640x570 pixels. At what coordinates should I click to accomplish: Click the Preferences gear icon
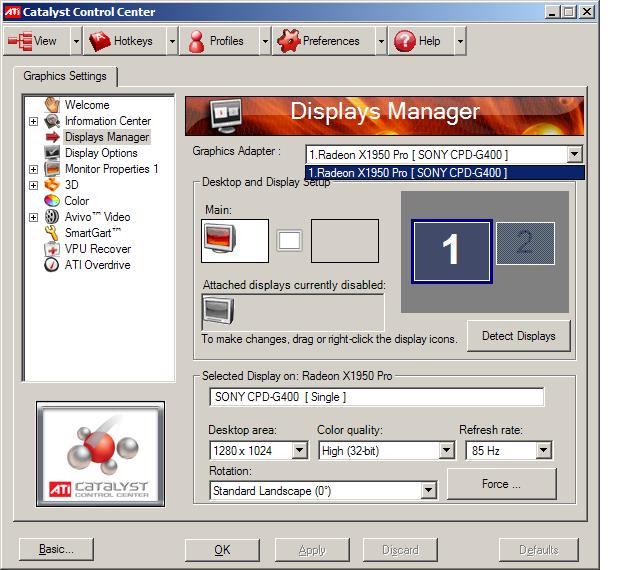click(288, 41)
